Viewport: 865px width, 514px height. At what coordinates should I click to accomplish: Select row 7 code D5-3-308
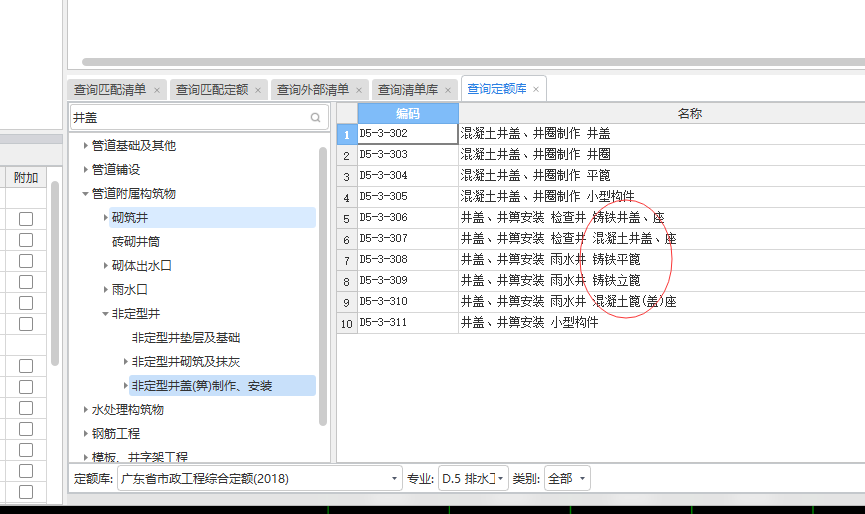click(x=408, y=259)
